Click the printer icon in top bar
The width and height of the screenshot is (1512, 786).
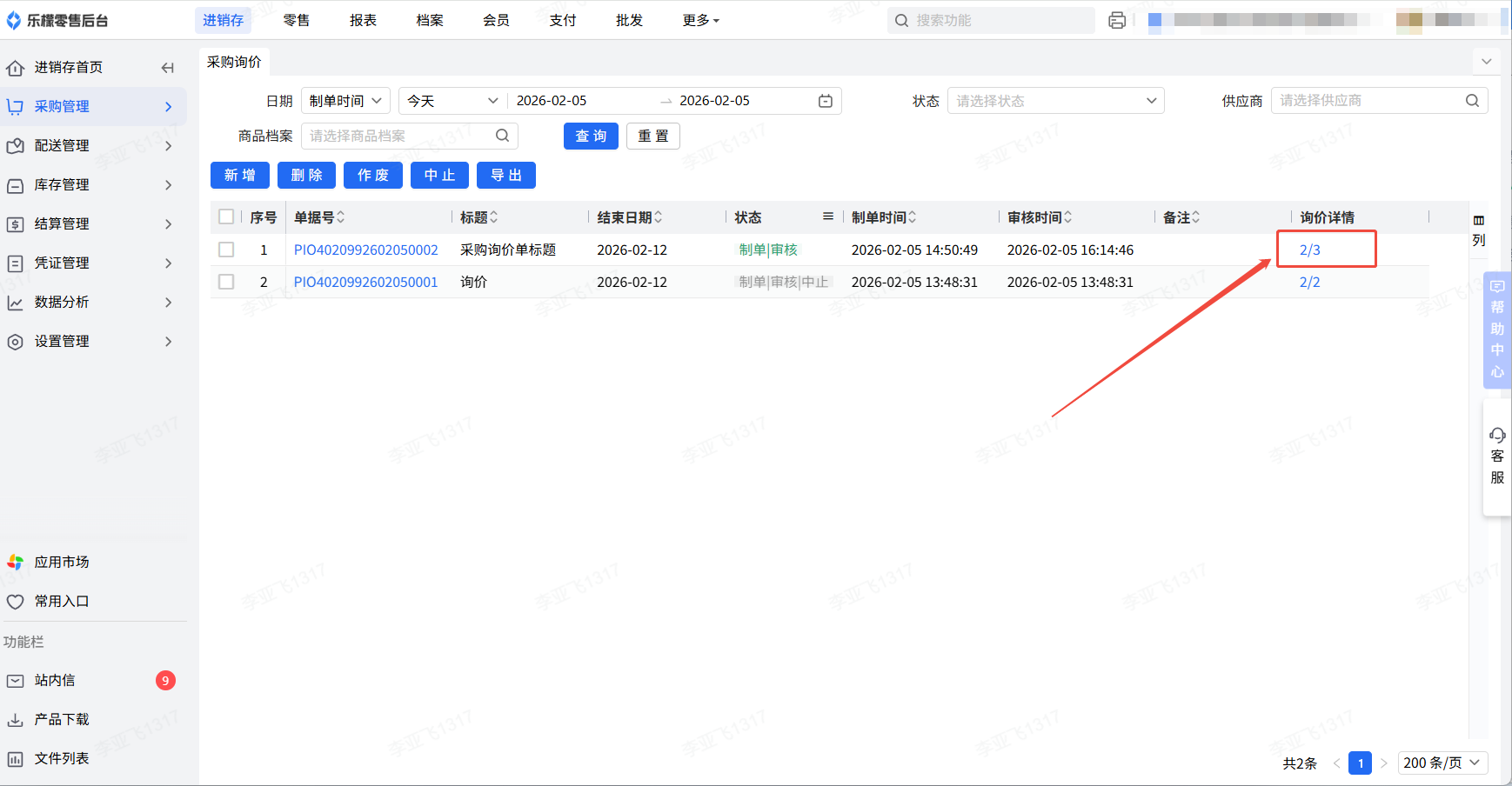[x=1117, y=20]
